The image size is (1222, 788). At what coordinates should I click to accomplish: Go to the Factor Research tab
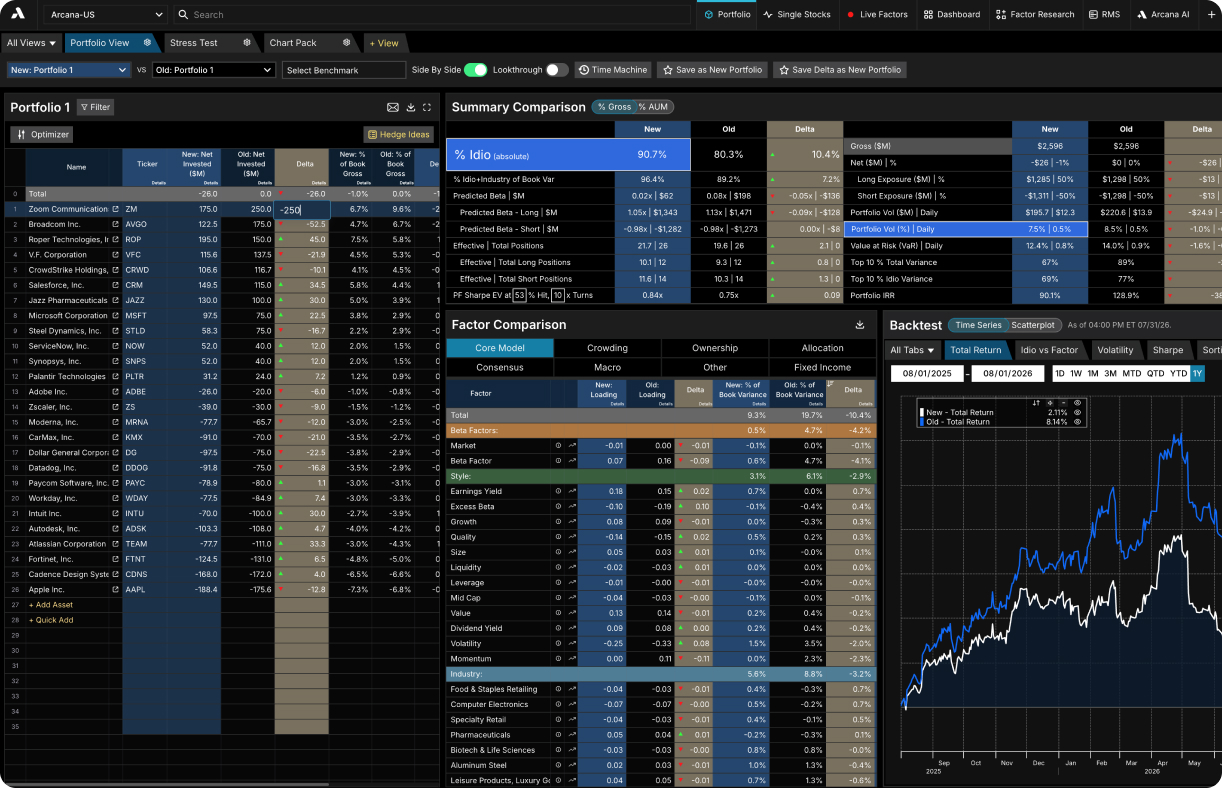[1034, 15]
